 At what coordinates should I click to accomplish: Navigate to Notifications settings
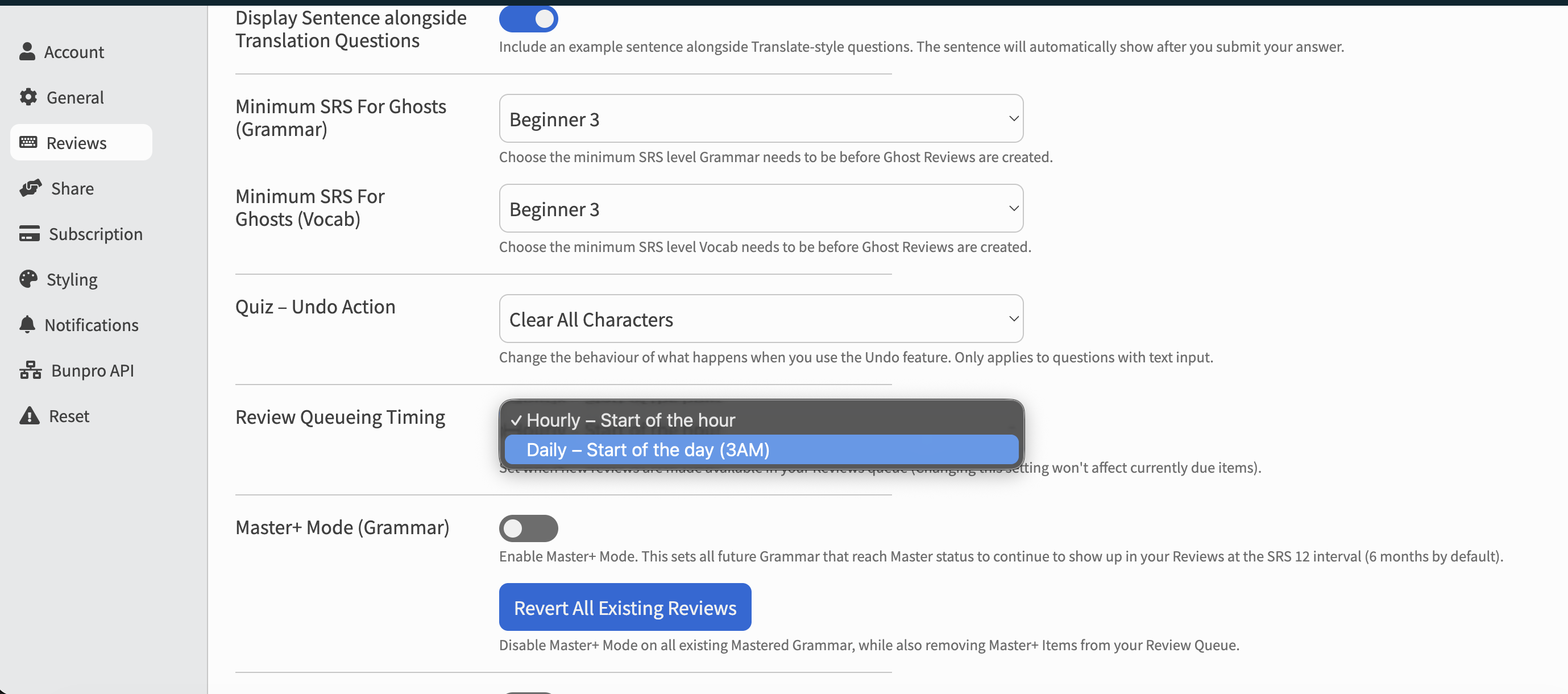92,325
